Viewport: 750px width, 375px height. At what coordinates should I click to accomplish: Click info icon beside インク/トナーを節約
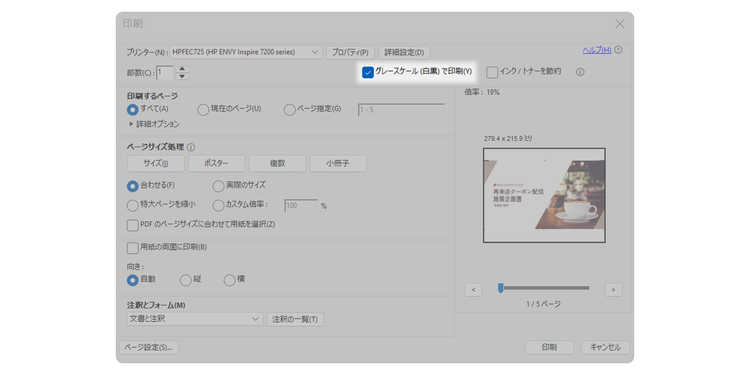pos(580,72)
